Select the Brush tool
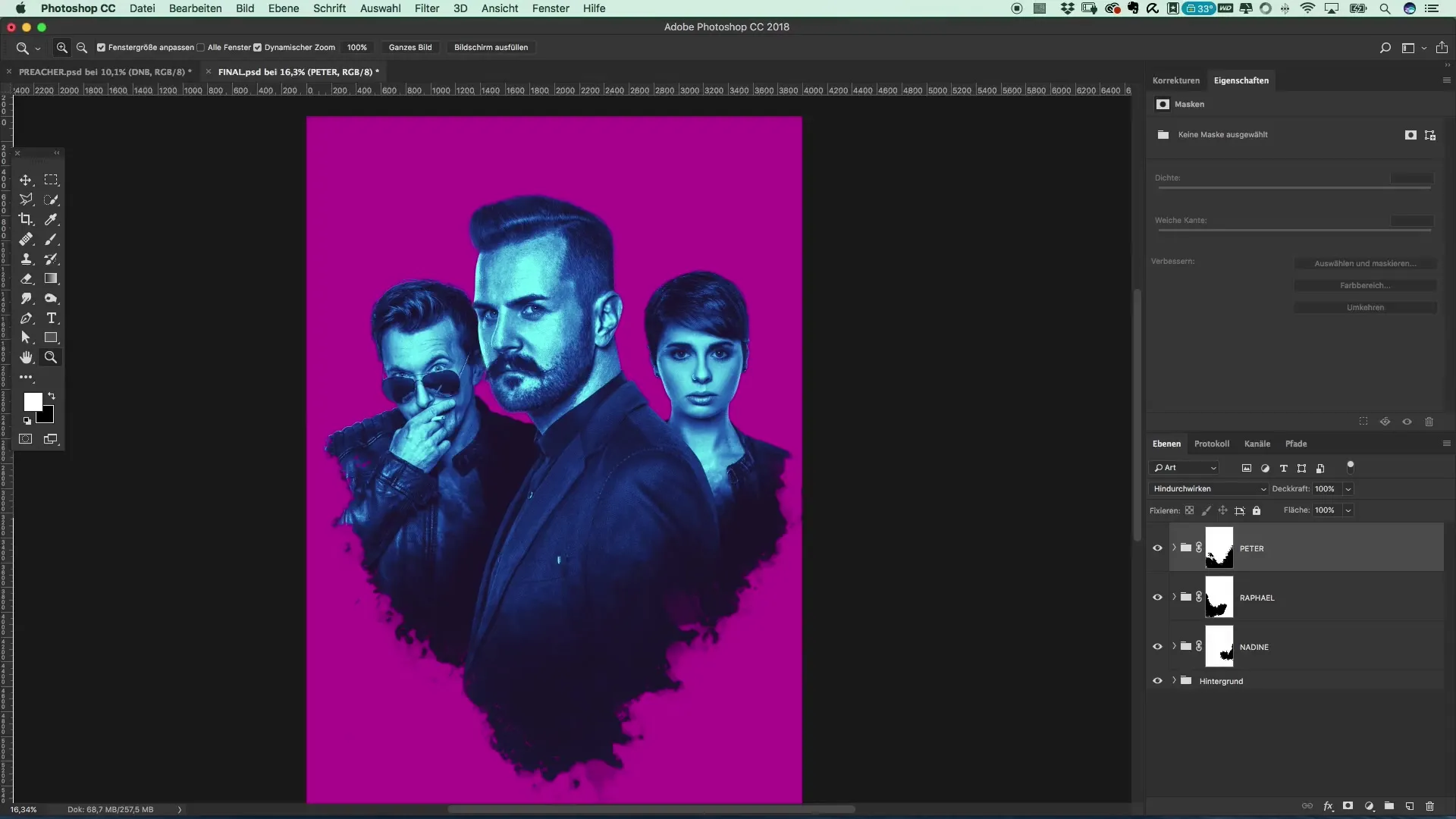Screen dimensions: 1456x819 (x=51, y=239)
